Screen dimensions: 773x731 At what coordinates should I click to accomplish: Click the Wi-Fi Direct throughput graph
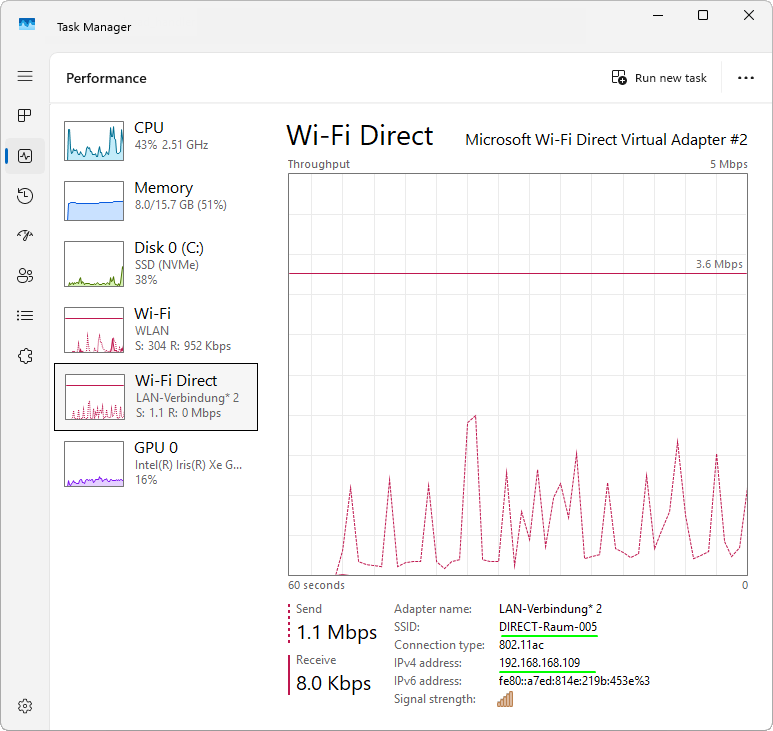click(518, 374)
